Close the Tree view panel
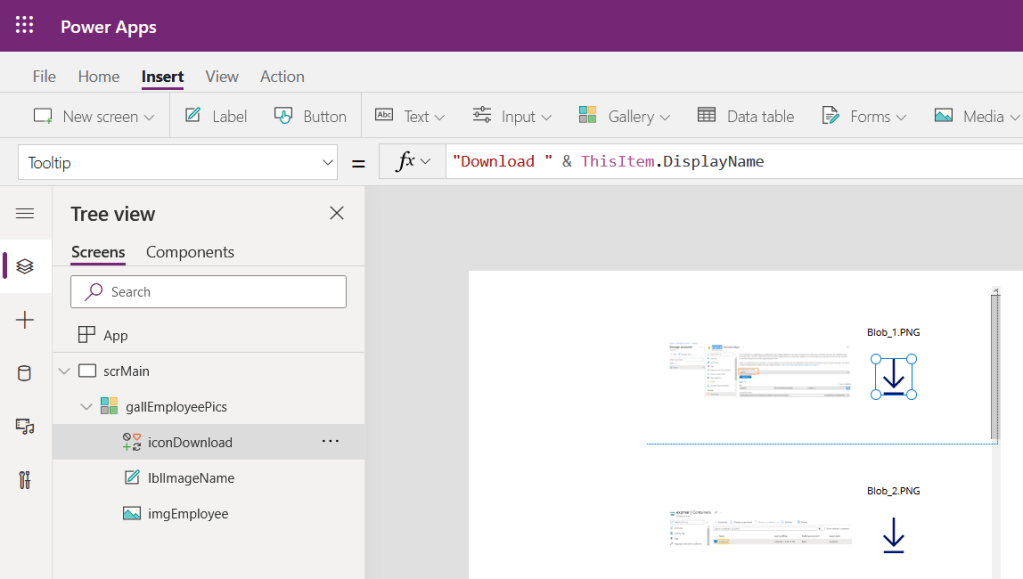This screenshot has height=579, width=1023. pyautogui.click(x=337, y=213)
